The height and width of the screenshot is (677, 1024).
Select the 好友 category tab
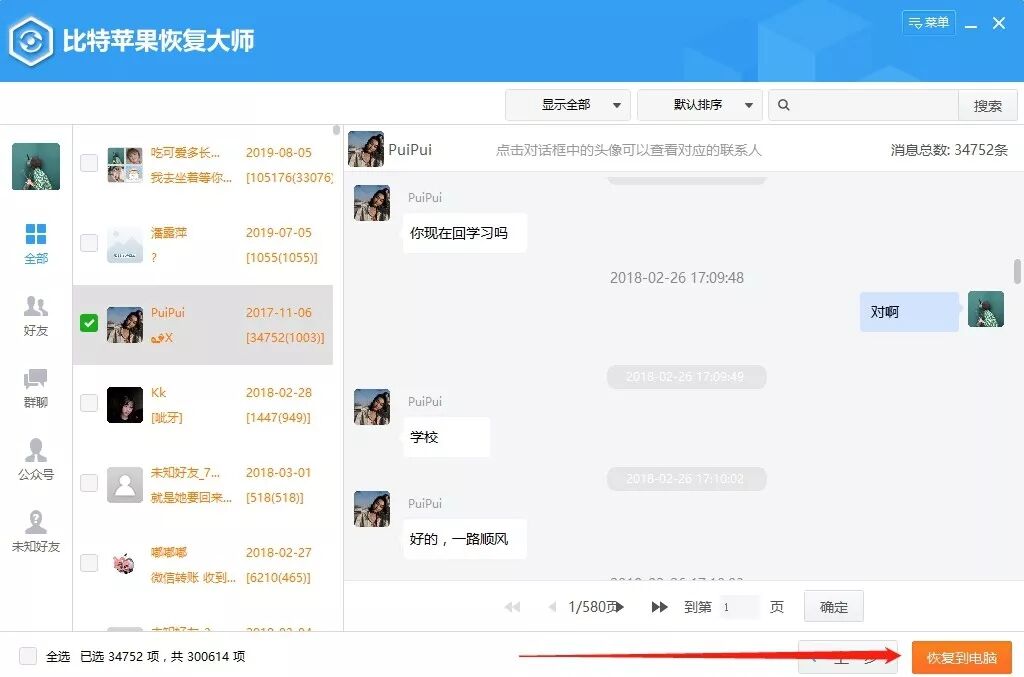pyautogui.click(x=36, y=316)
